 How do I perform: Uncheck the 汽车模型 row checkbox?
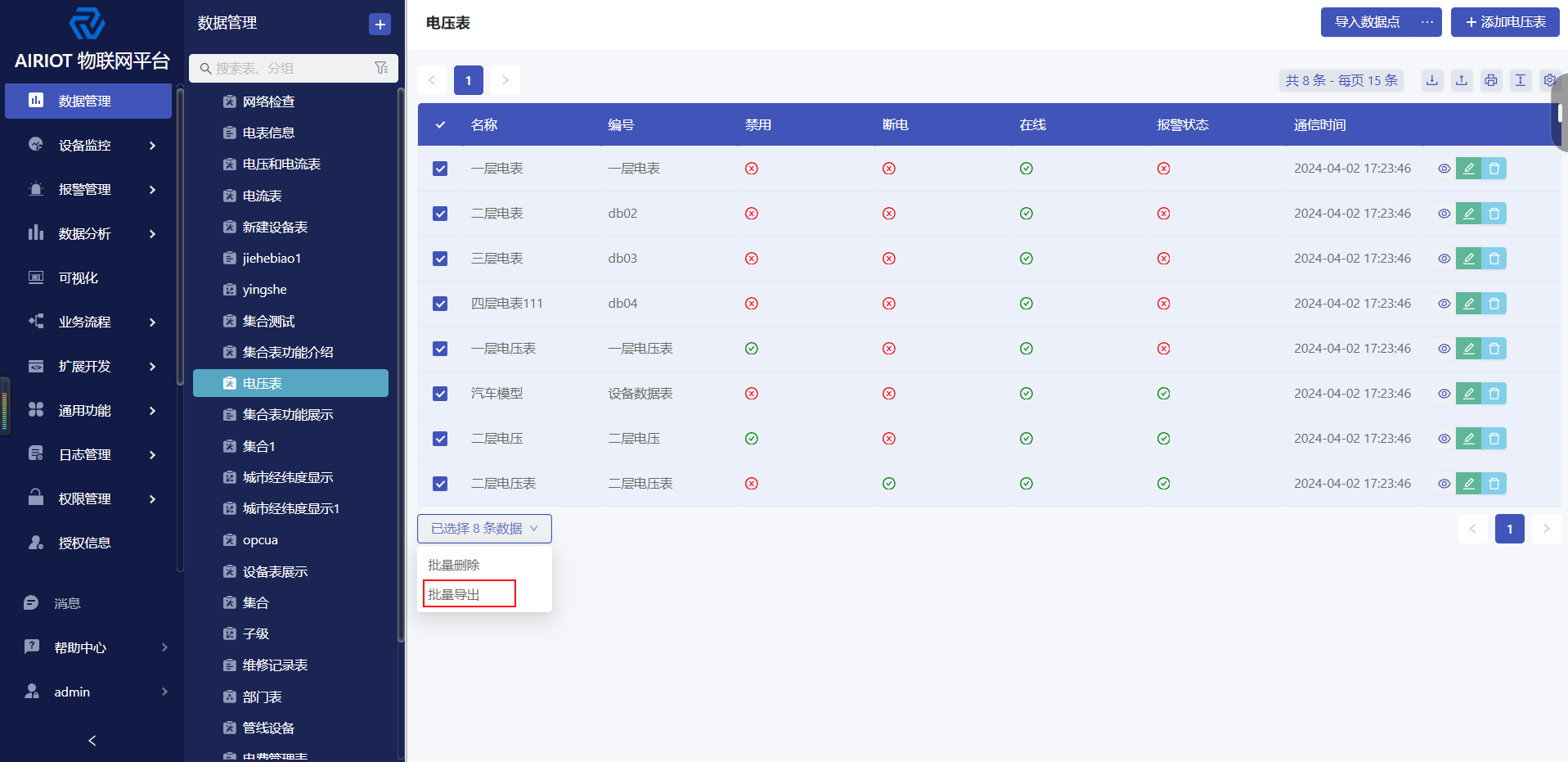(x=440, y=394)
